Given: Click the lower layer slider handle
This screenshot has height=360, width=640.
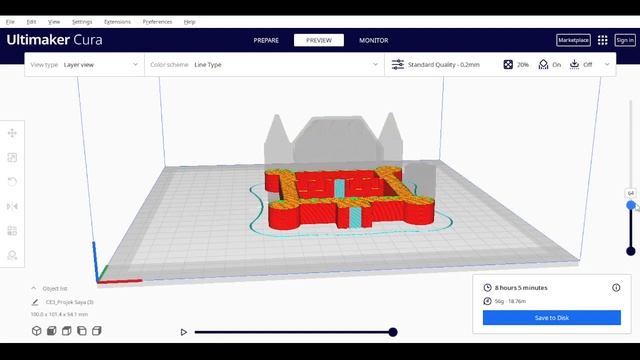Looking at the screenshot, I should pos(631,251).
